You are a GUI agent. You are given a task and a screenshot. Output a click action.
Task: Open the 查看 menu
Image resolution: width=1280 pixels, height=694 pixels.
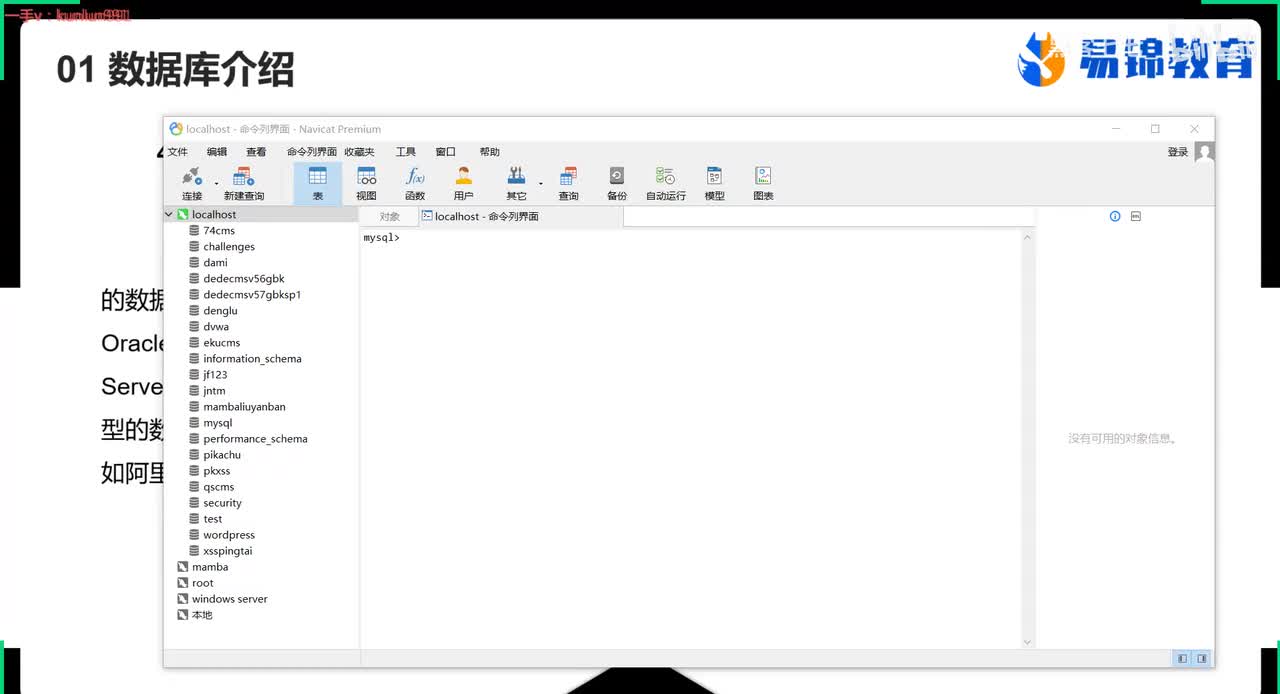tap(256, 152)
